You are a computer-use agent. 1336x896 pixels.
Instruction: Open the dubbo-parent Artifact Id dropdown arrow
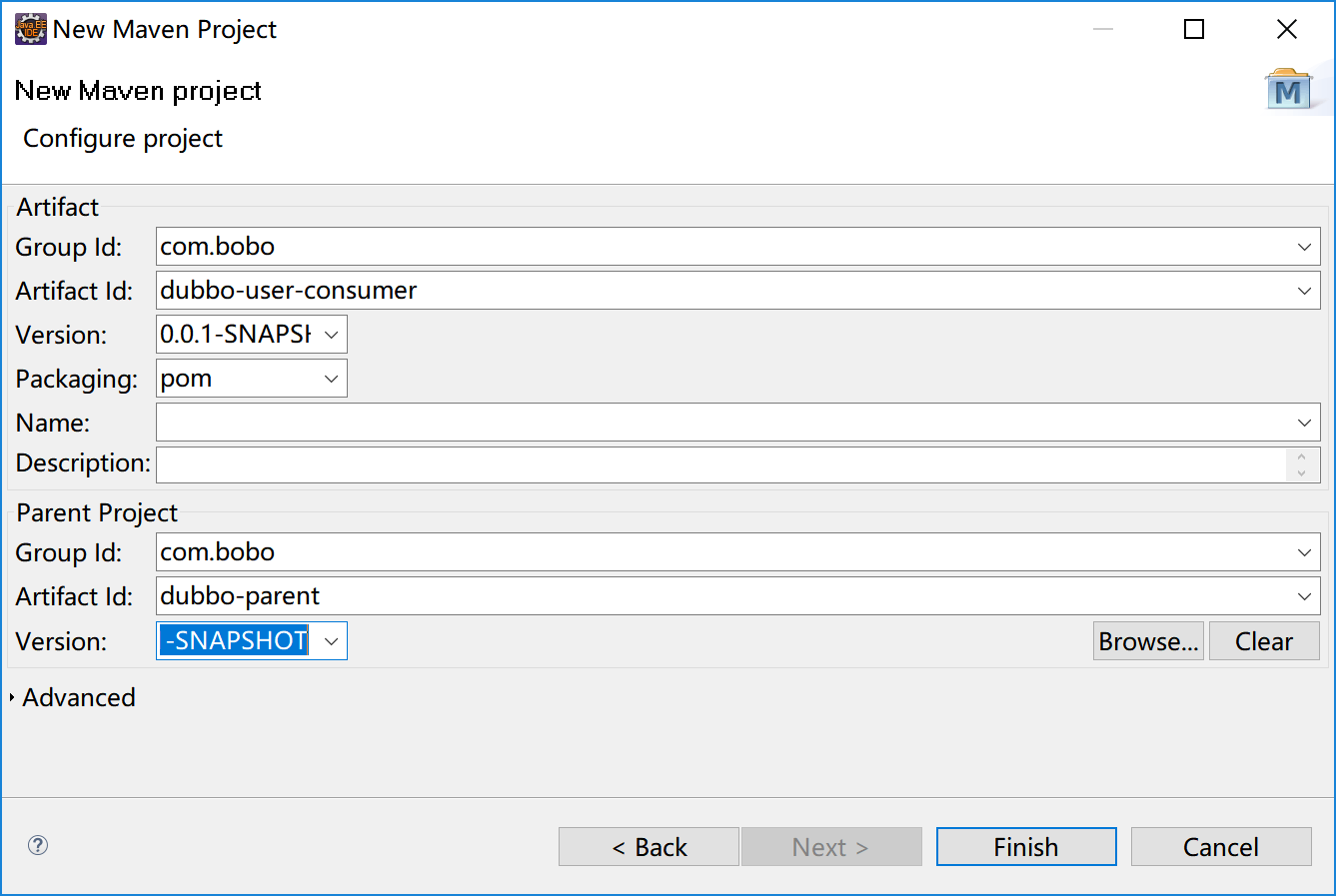(x=1304, y=596)
